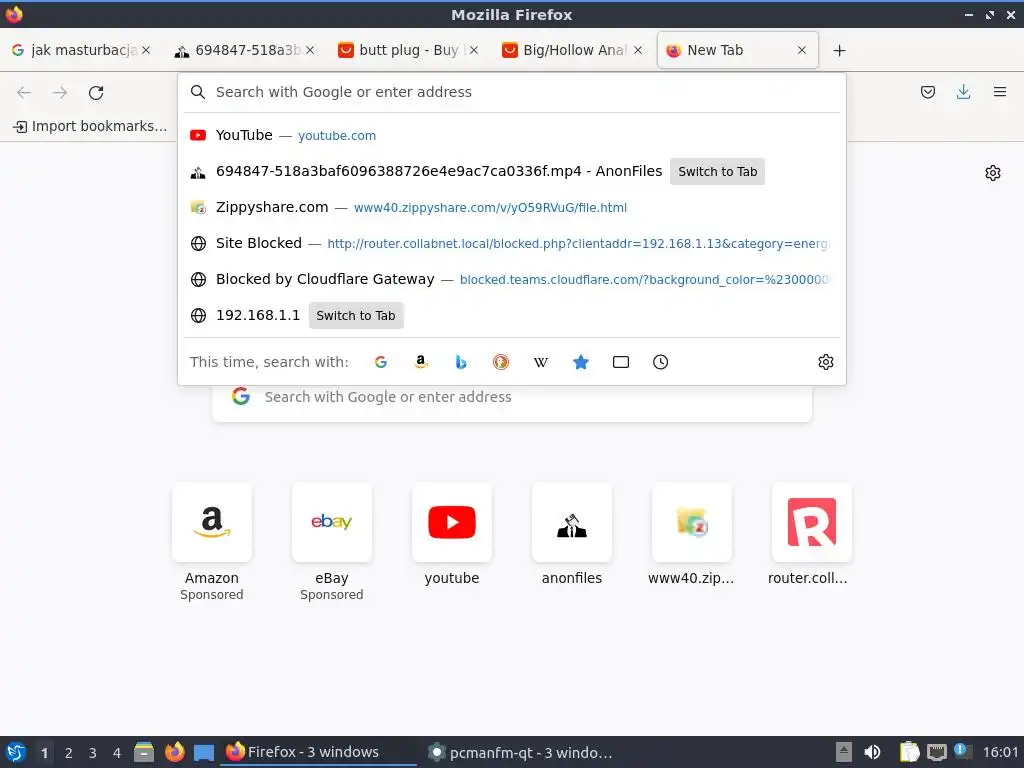
Task: Click the reload page button
Action: click(x=96, y=93)
